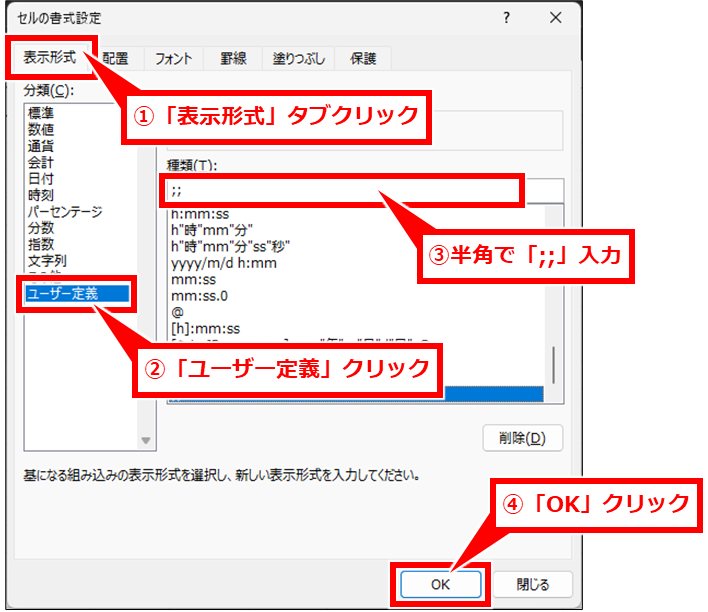Select [h]:mm:ss format

click(205, 328)
